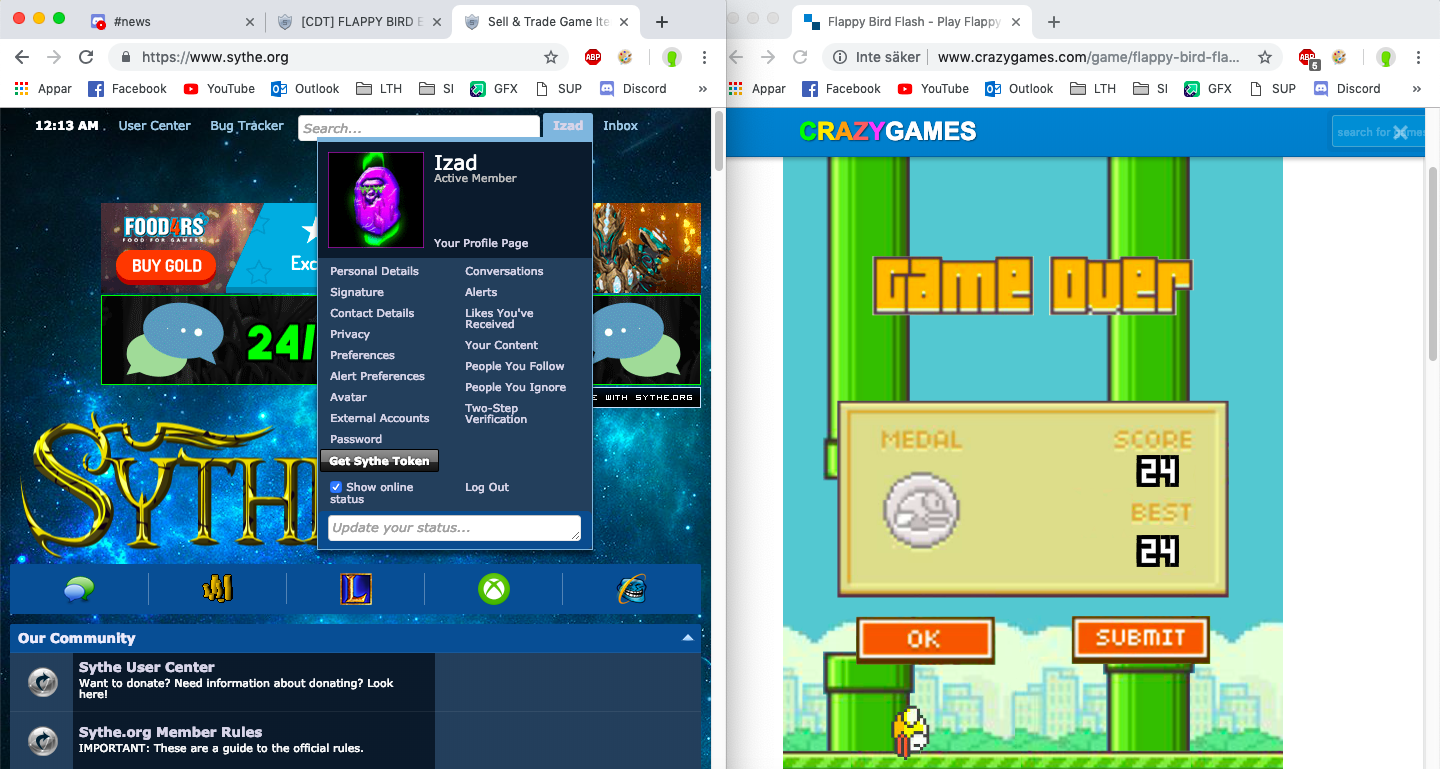Open the Bug Tracker link

[x=247, y=126]
